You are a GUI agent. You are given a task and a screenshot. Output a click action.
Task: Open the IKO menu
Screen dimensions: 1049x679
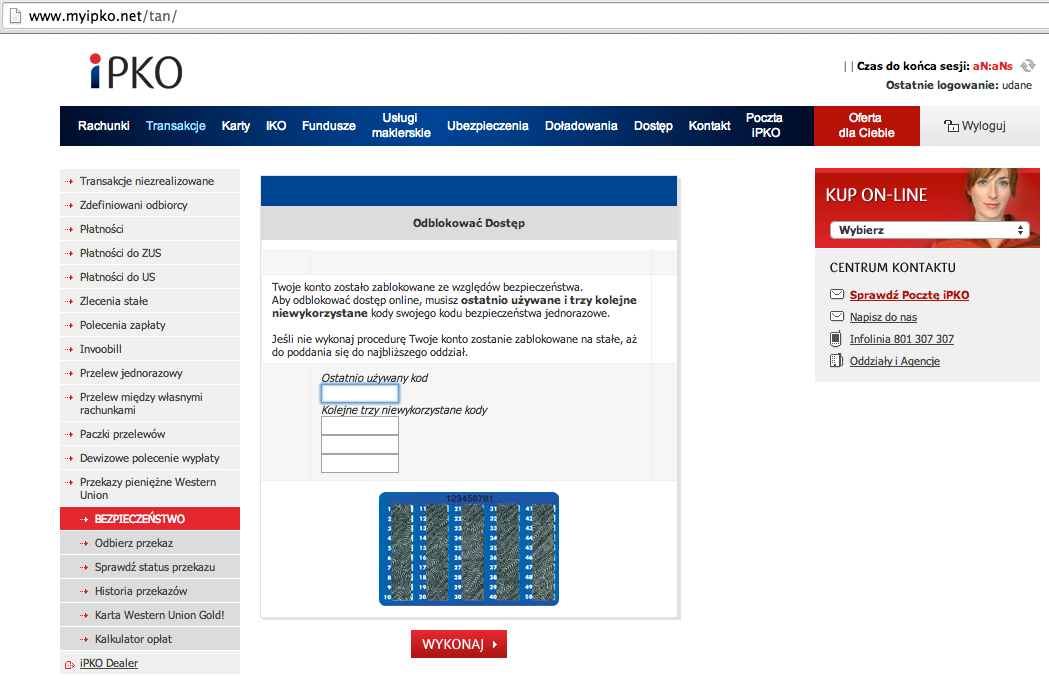coord(276,126)
